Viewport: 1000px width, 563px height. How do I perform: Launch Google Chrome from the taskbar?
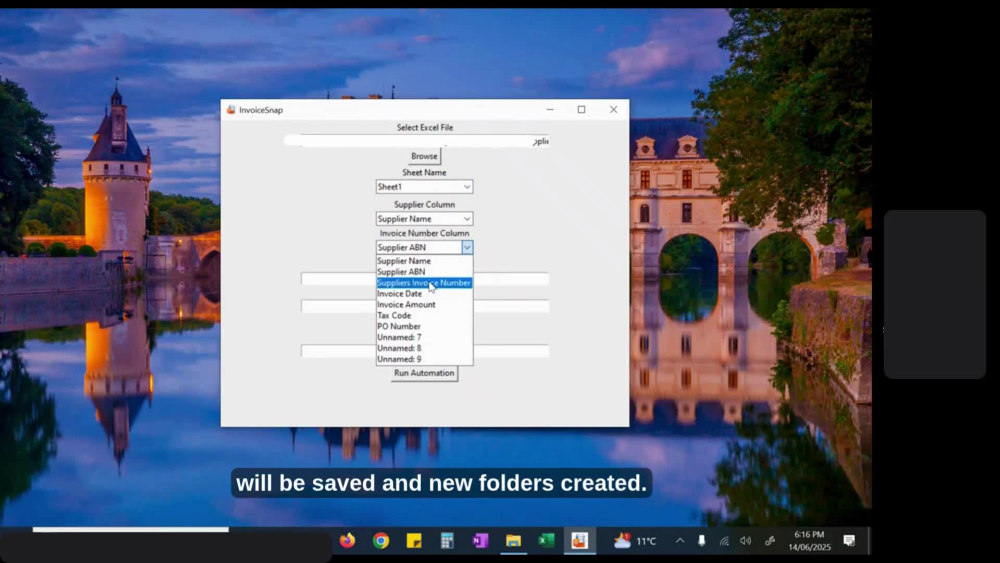click(x=381, y=541)
